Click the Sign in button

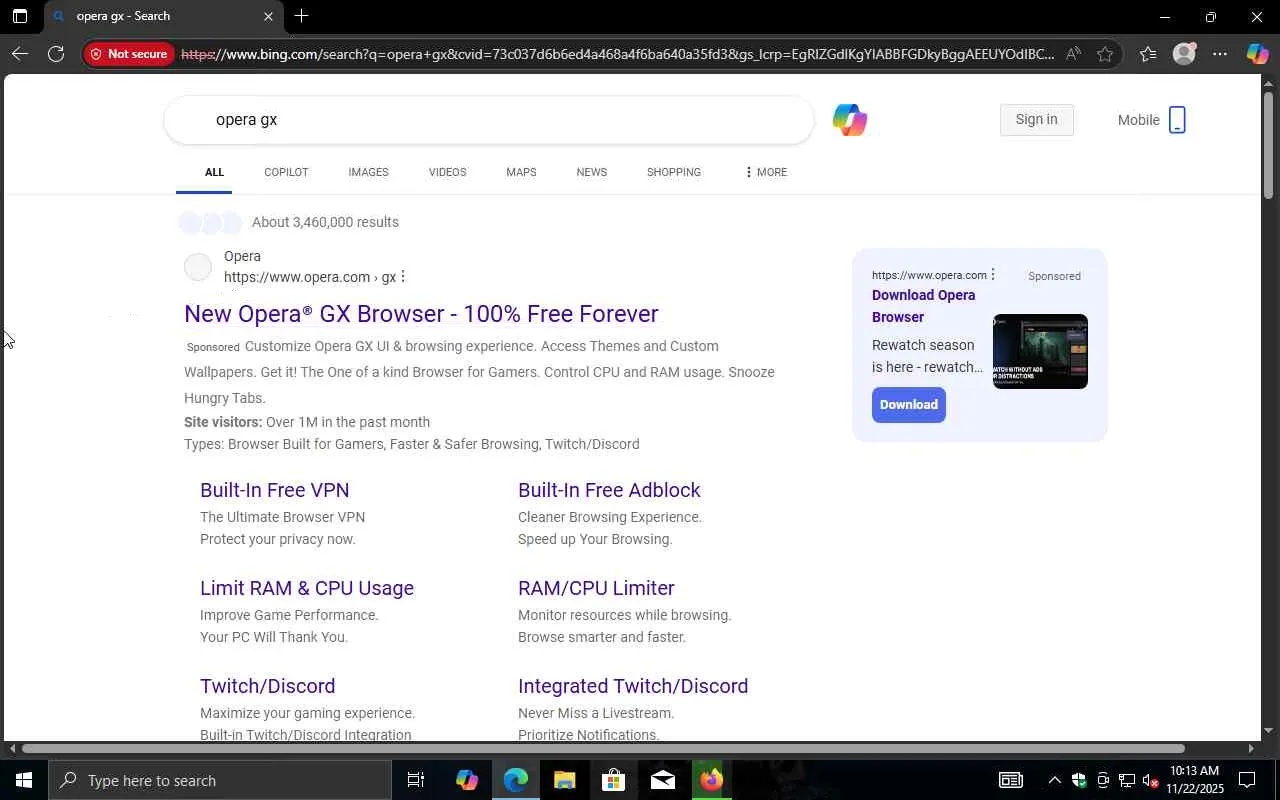(1036, 120)
